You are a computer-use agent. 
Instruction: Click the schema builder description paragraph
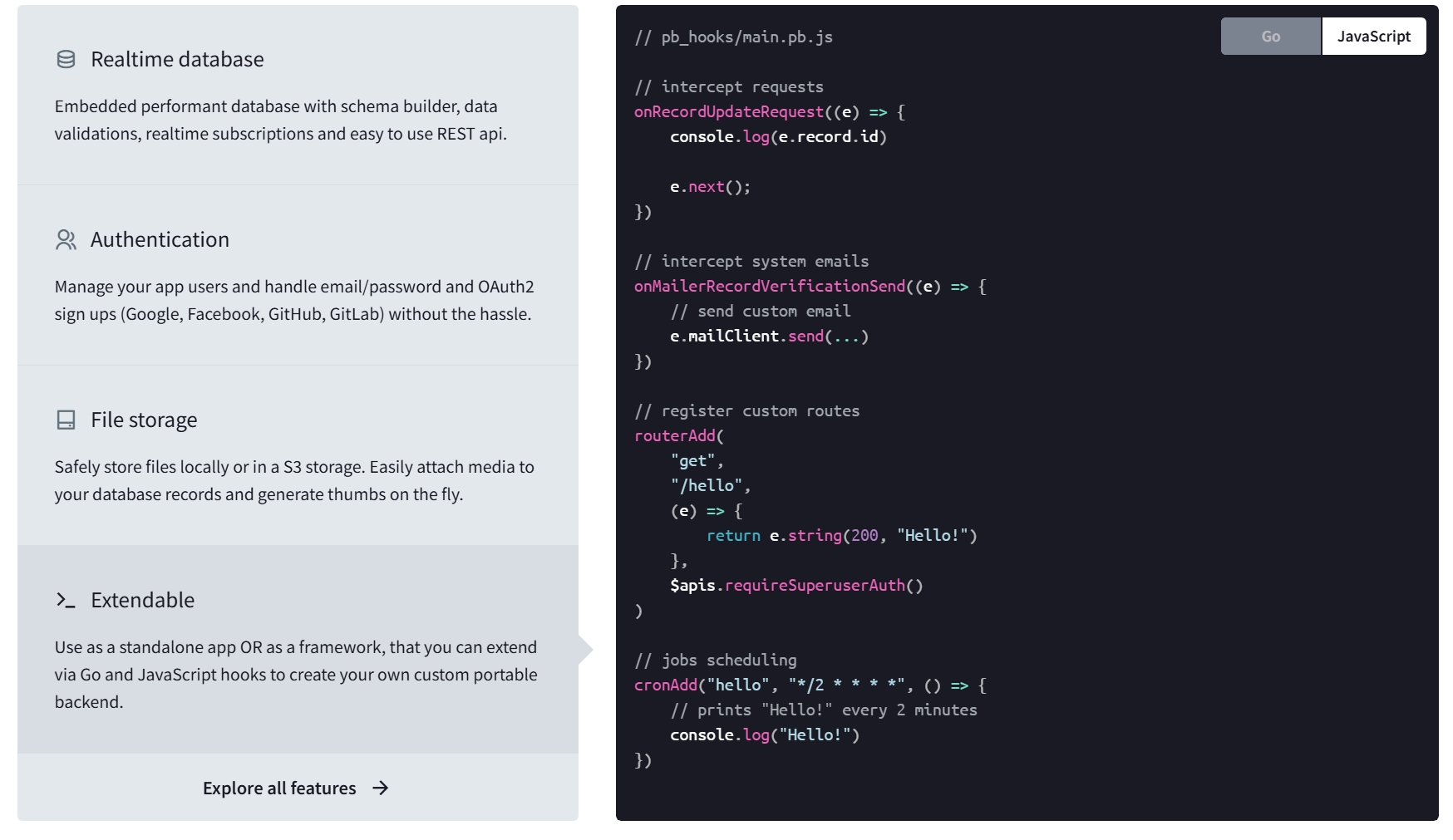(280, 120)
